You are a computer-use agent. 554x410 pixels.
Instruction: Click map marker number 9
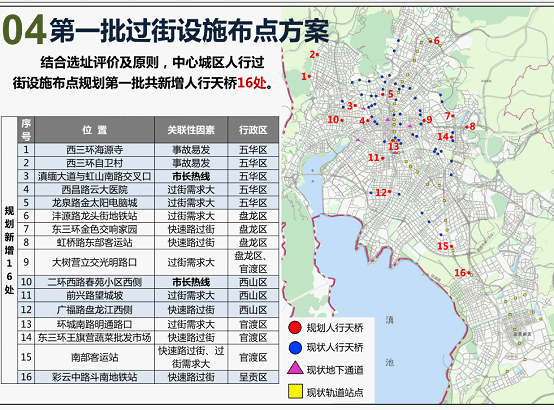(x=429, y=120)
